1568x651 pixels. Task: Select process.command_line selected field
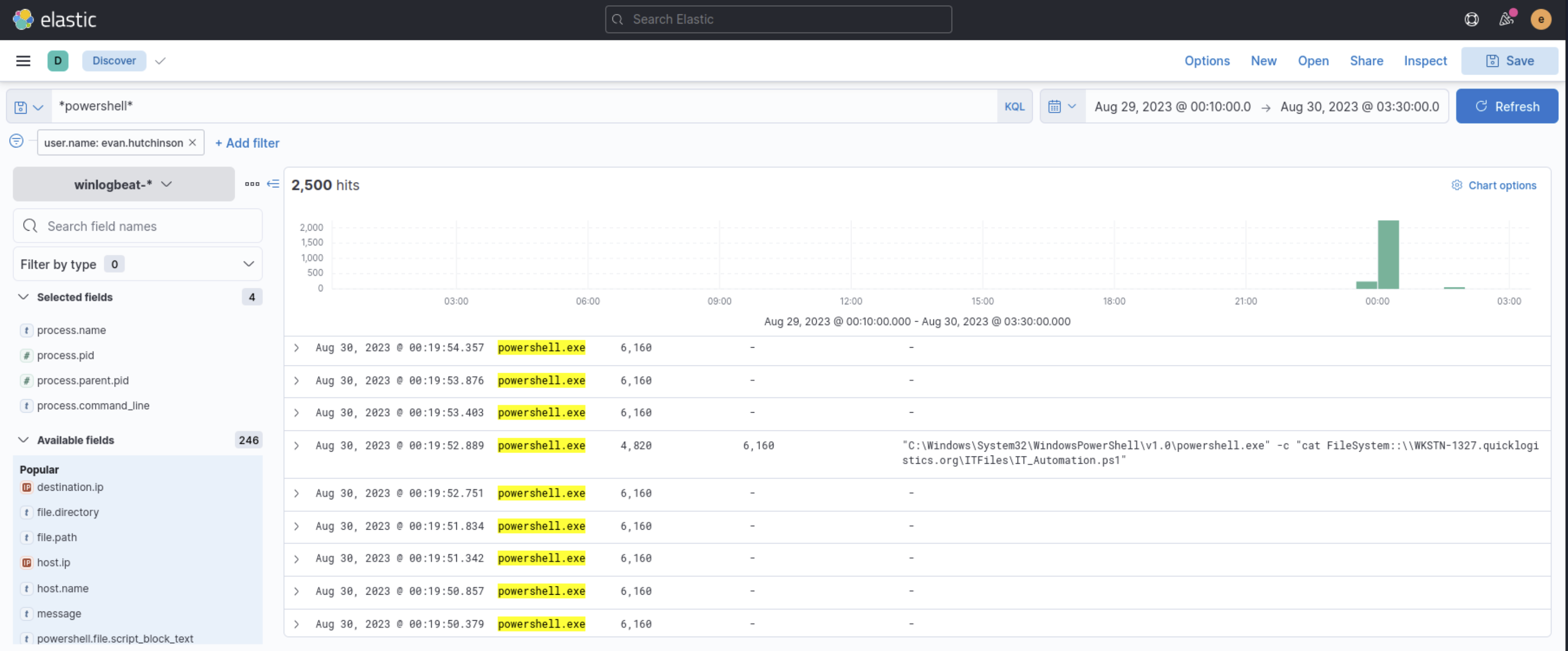pos(93,406)
